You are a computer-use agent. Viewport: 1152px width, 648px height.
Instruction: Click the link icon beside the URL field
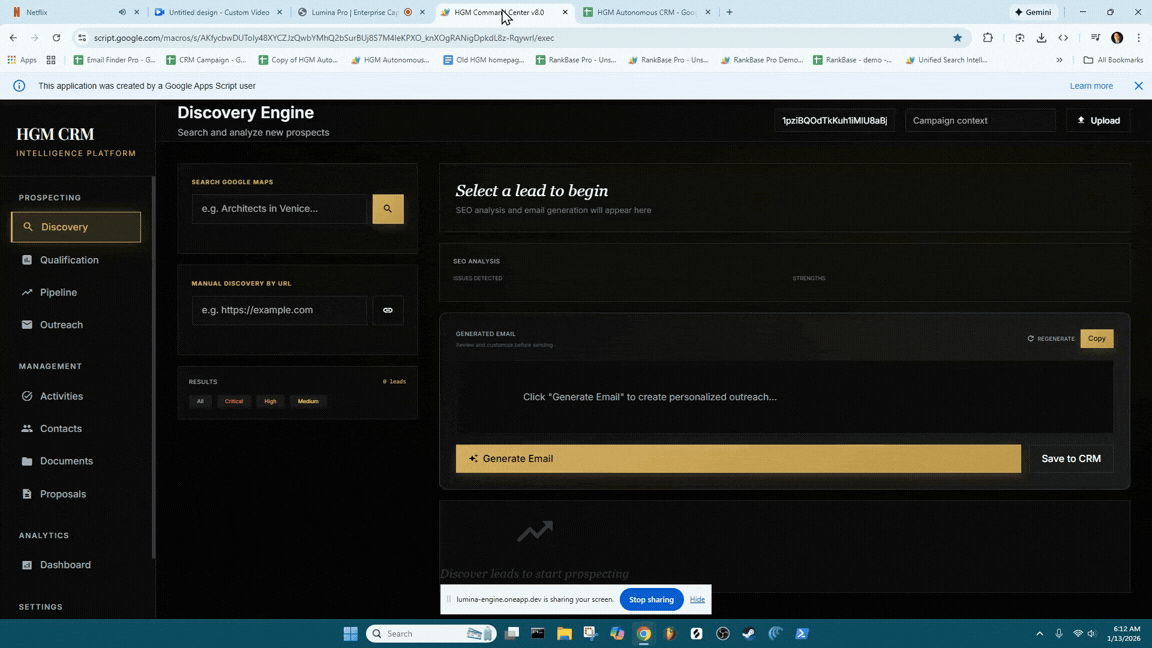[x=388, y=310]
